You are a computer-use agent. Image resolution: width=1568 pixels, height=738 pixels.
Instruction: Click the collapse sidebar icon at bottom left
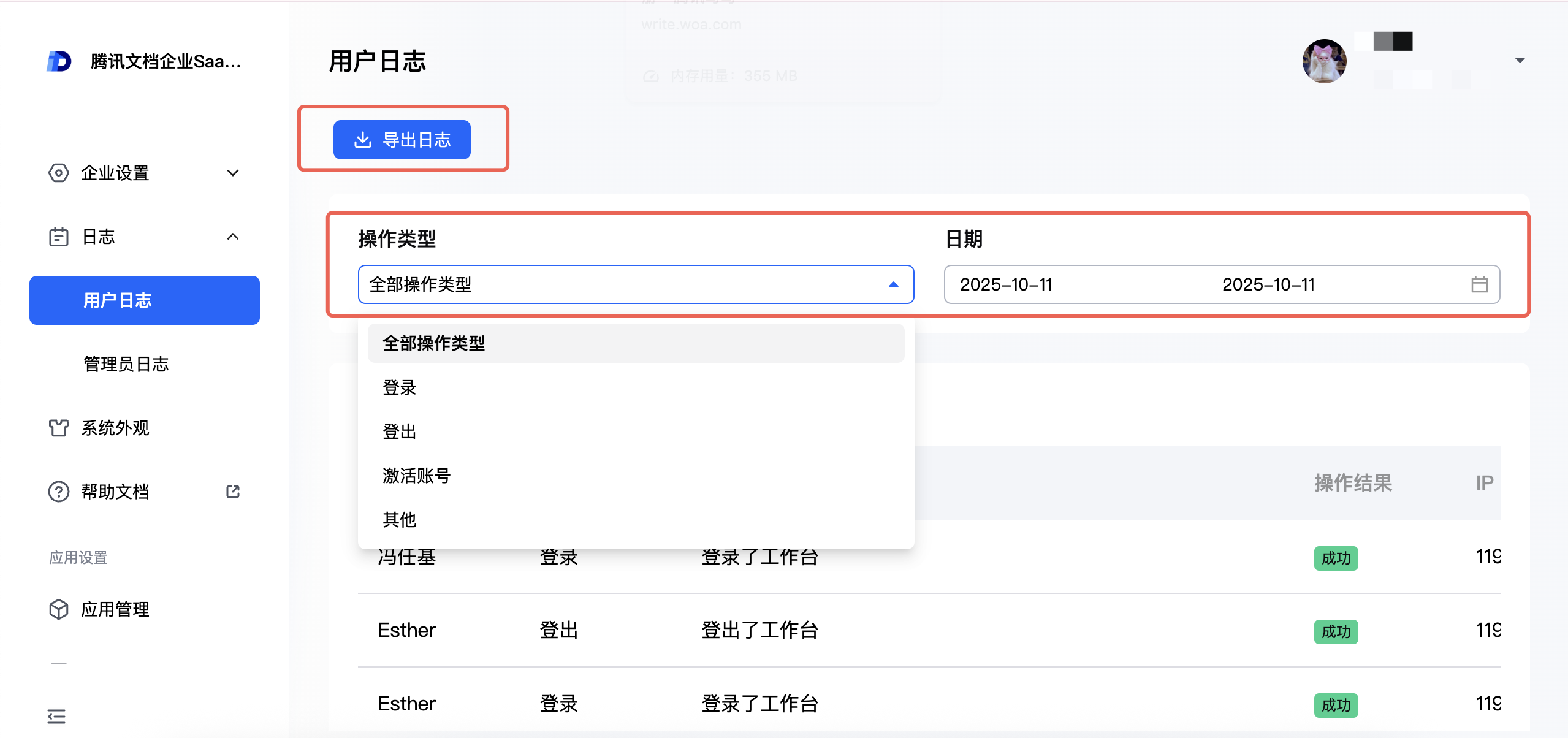56,716
